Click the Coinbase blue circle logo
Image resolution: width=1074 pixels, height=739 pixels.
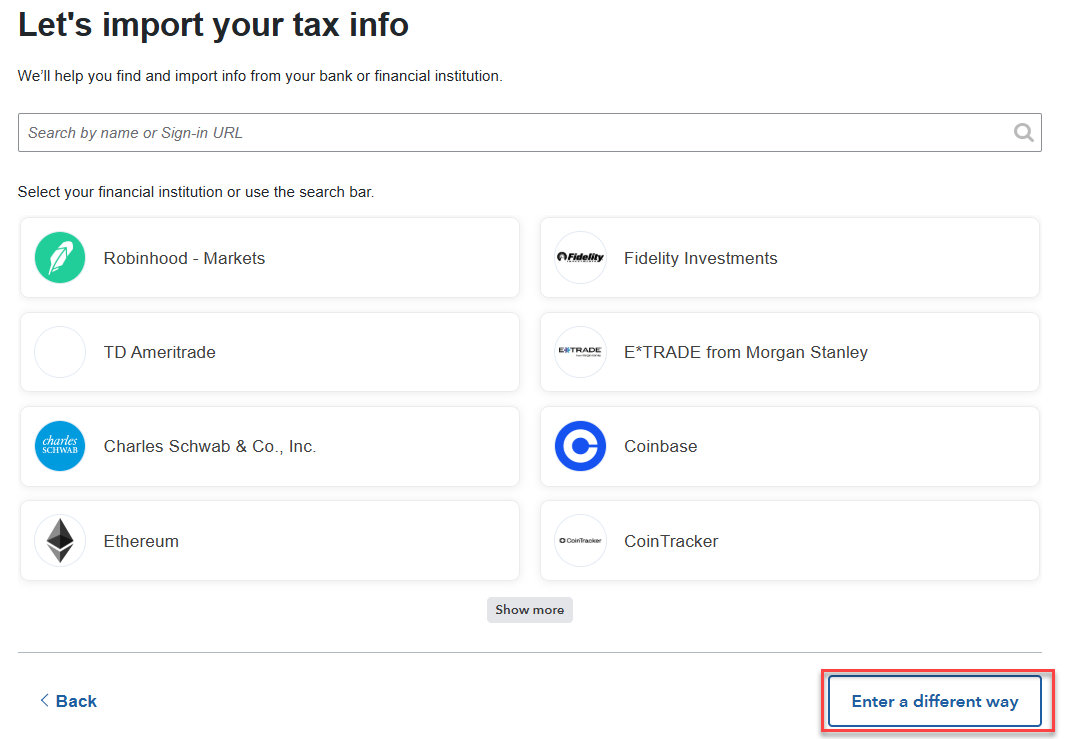pos(580,446)
